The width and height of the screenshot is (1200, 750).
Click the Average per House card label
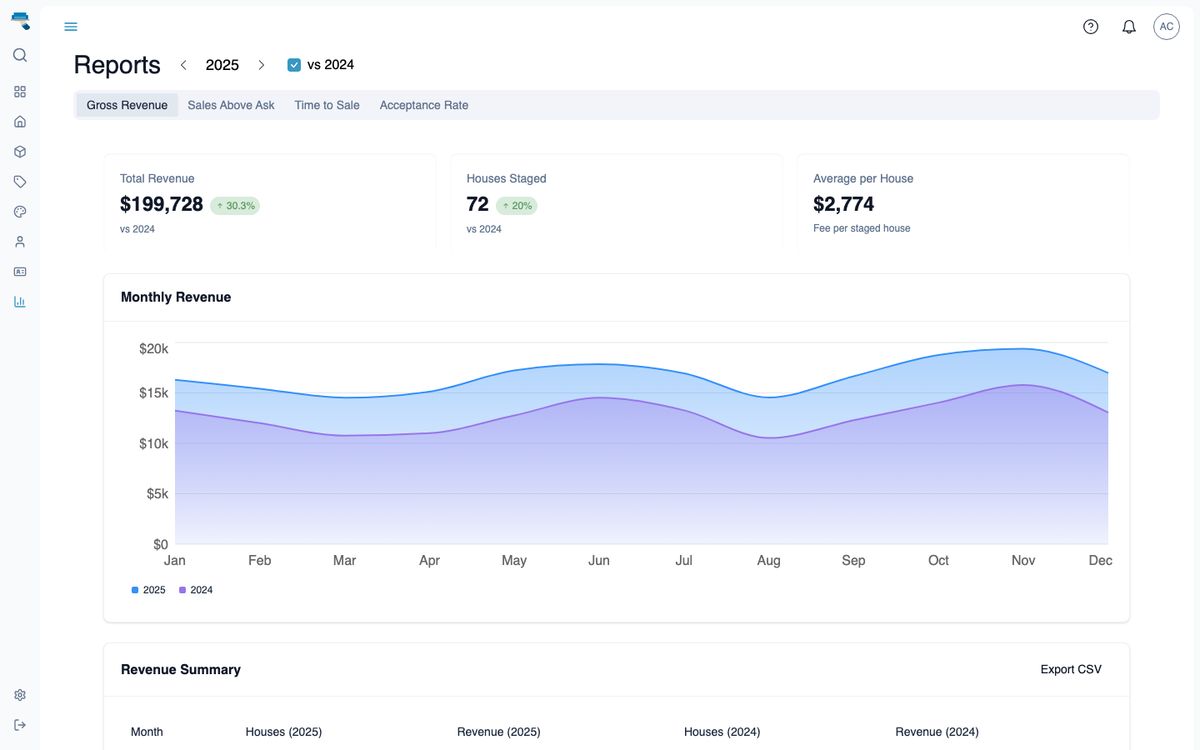click(x=863, y=179)
